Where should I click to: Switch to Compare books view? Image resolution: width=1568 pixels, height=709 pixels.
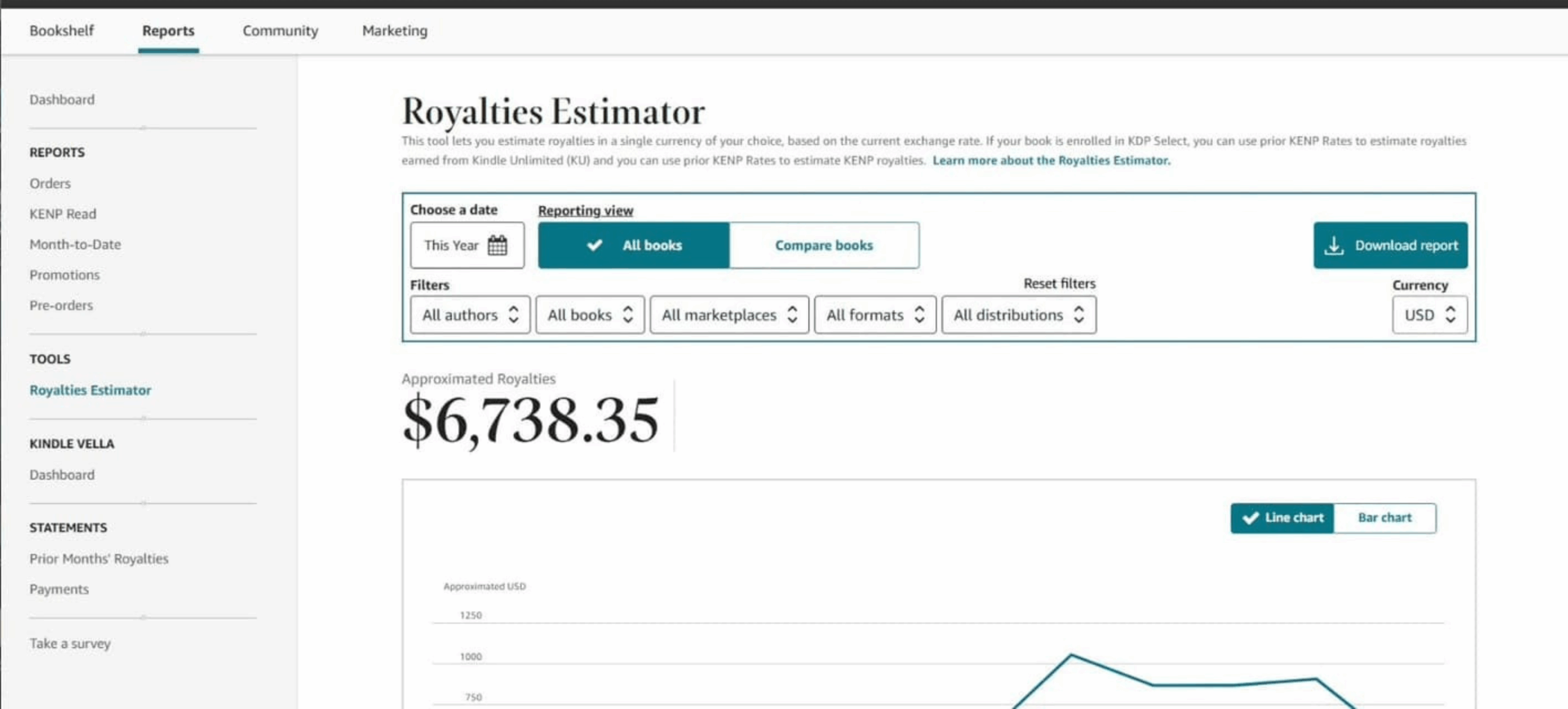[823, 245]
